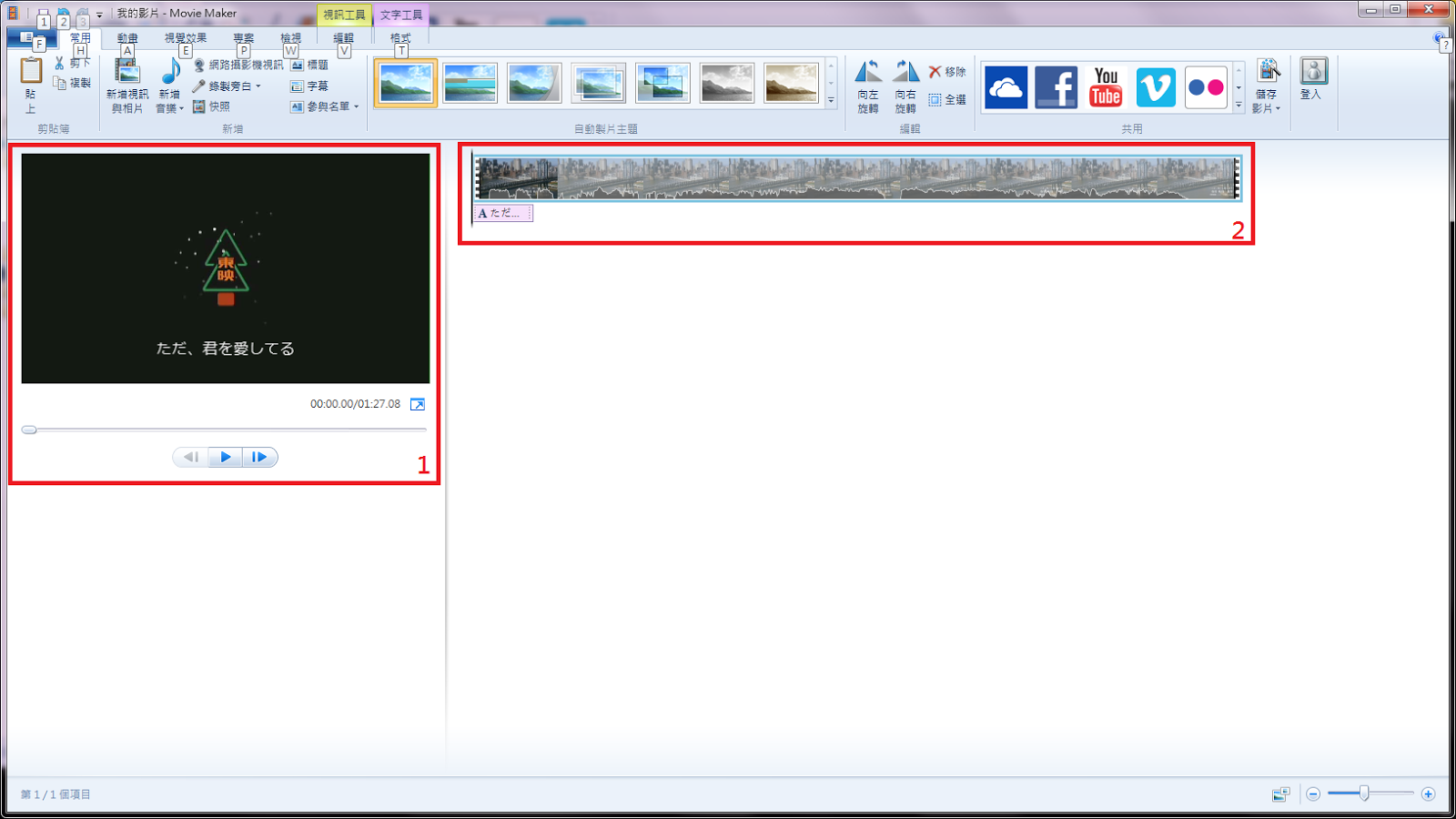Publish movie to YouTube
This screenshot has height=819, width=1456.
1106,87
